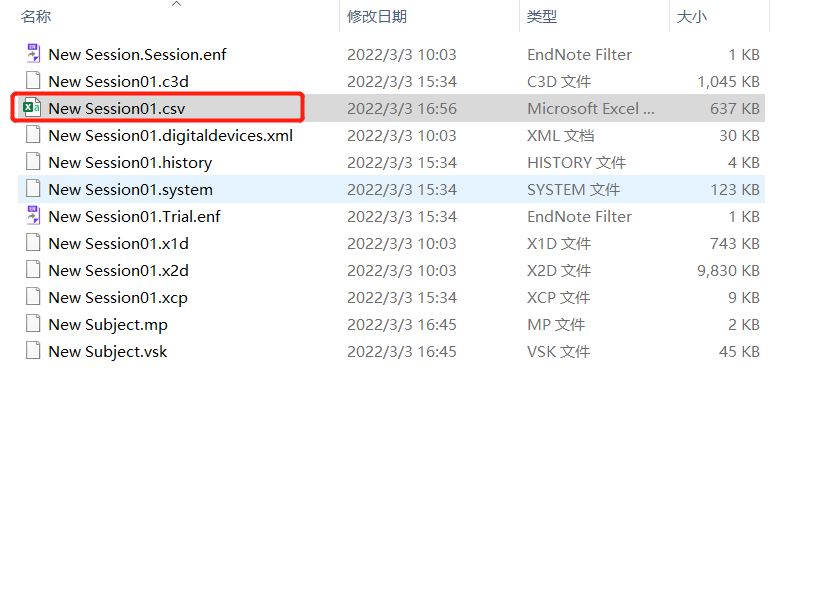Select the New Session01.system file icon
This screenshot has width=828, height=615.
pyautogui.click(x=33, y=188)
